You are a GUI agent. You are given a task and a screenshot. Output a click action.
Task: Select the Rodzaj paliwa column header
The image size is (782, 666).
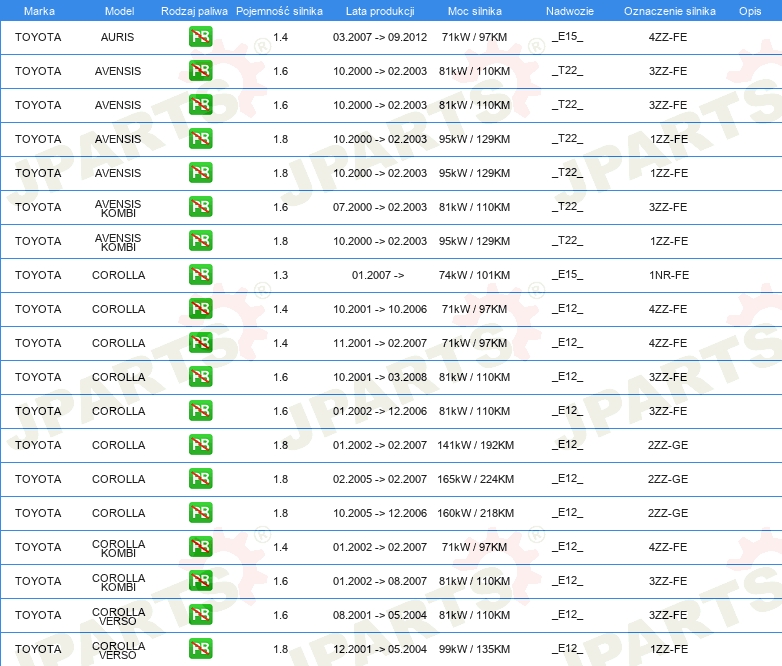click(194, 11)
